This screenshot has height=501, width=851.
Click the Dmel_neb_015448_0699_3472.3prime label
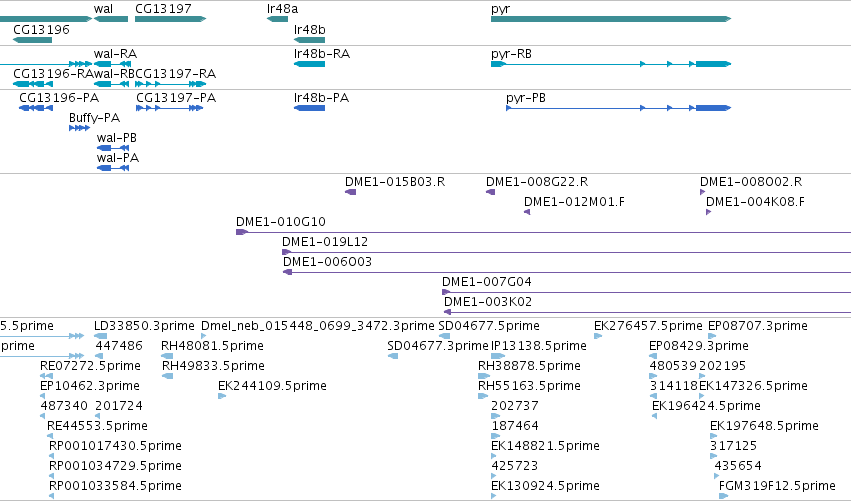click(x=317, y=326)
